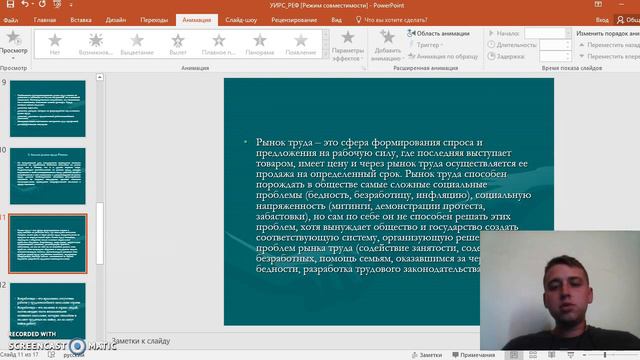Click the zoom slider in status bar

click(605, 355)
